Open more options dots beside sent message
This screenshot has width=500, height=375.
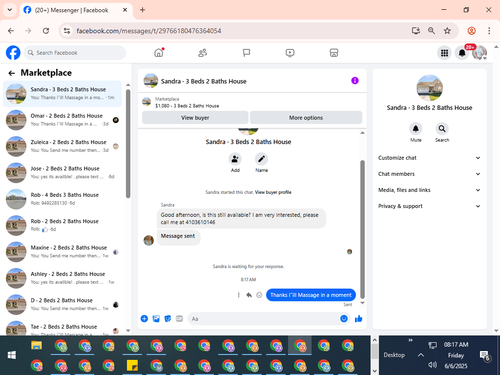239,295
